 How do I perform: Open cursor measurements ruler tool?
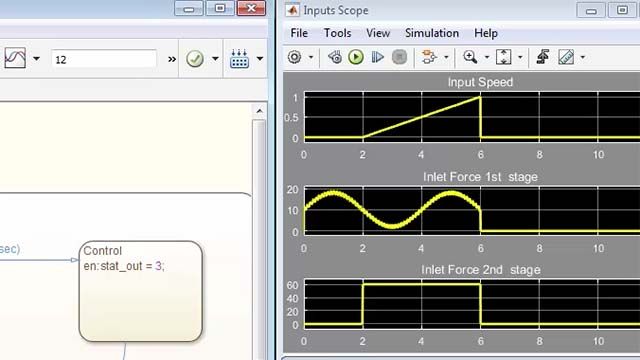[x=566, y=57]
